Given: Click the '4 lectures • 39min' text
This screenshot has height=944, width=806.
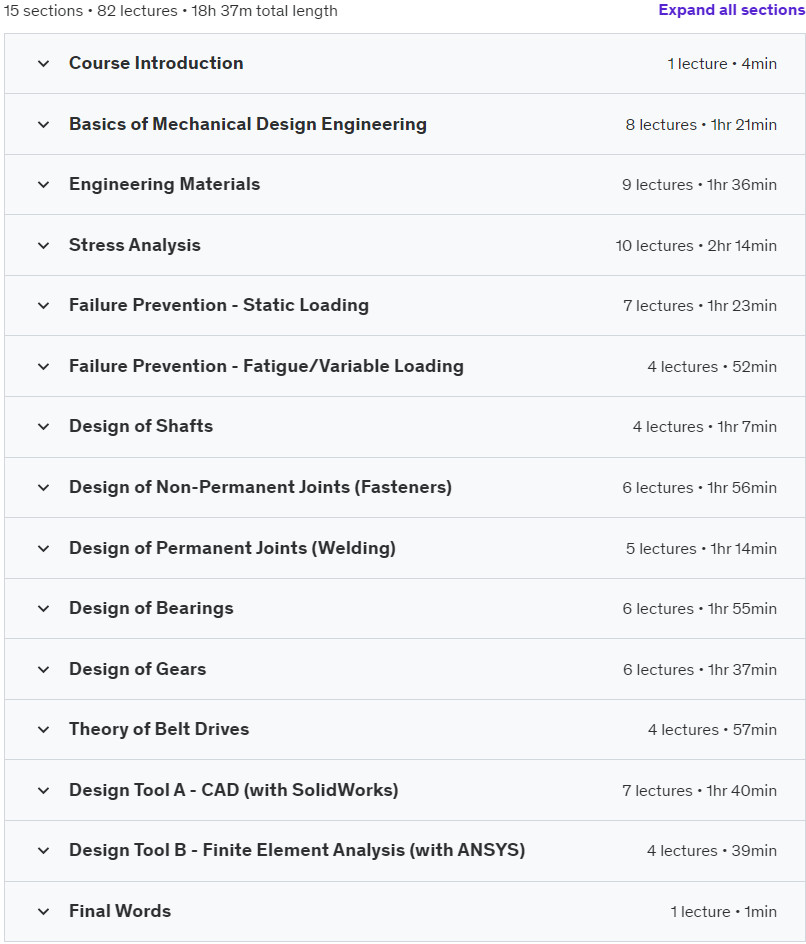Looking at the screenshot, I should (x=711, y=851).
